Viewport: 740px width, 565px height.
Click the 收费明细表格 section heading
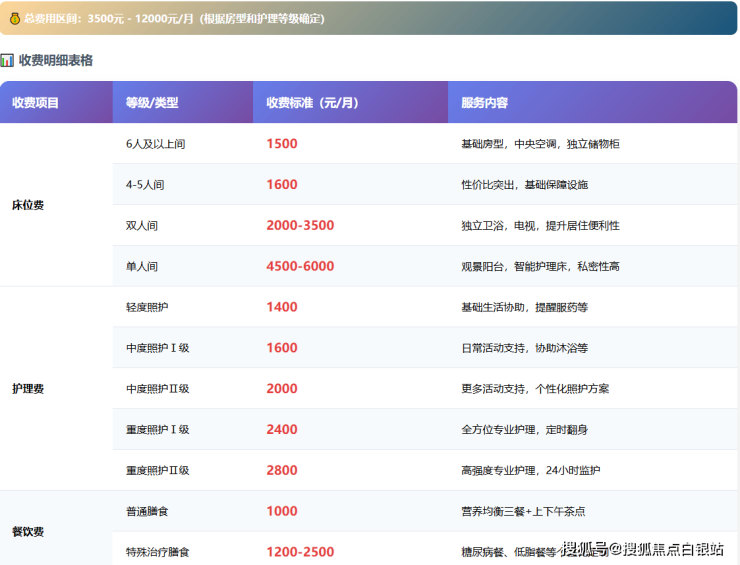tap(55, 60)
